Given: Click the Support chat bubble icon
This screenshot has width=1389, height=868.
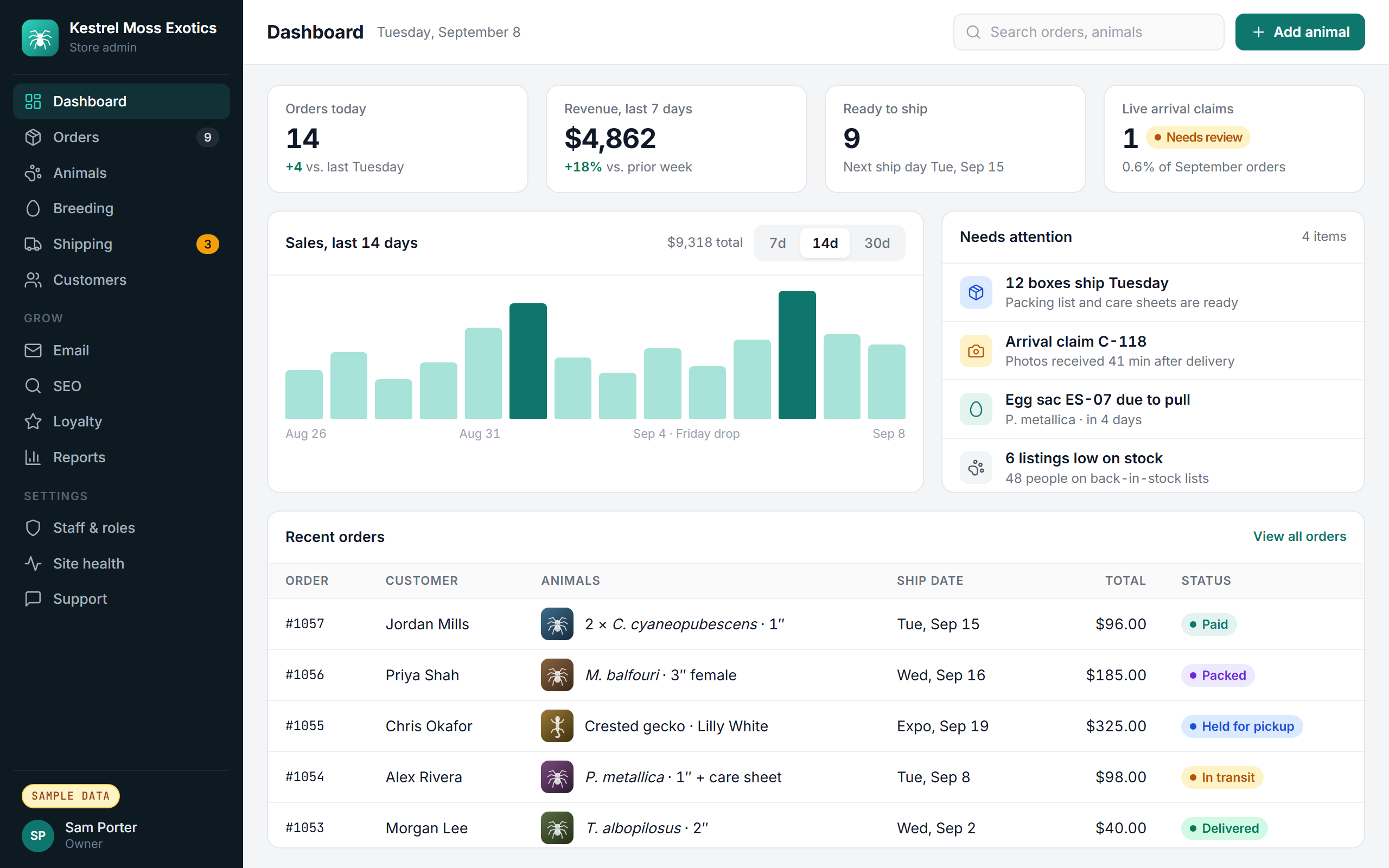Looking at the screenshot, I should (33, 599).
